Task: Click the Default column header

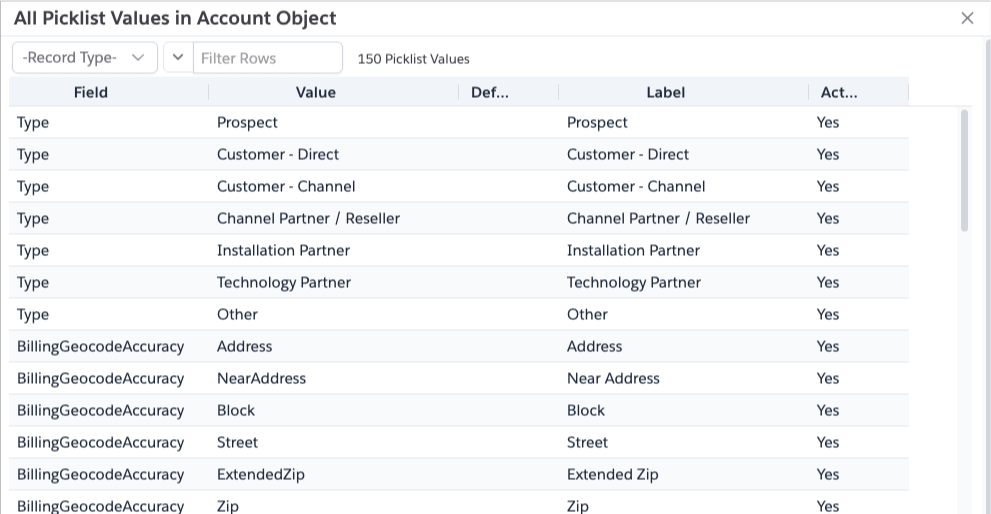Action: (x=489, y=92)
